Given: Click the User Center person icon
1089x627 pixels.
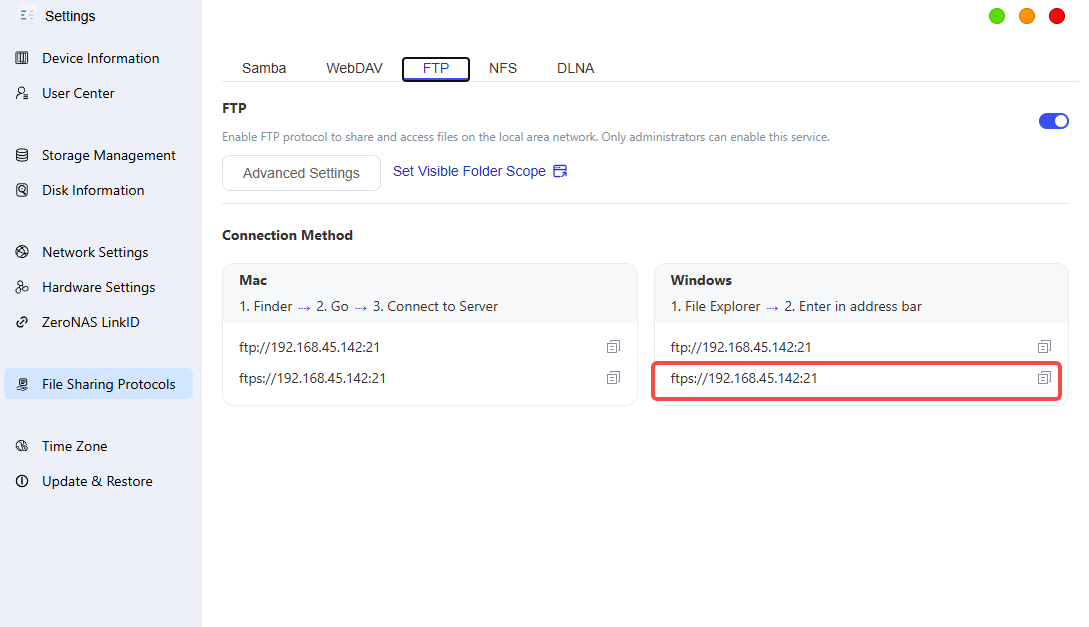Looking at the screenshot, I should [x=22, y=93].
